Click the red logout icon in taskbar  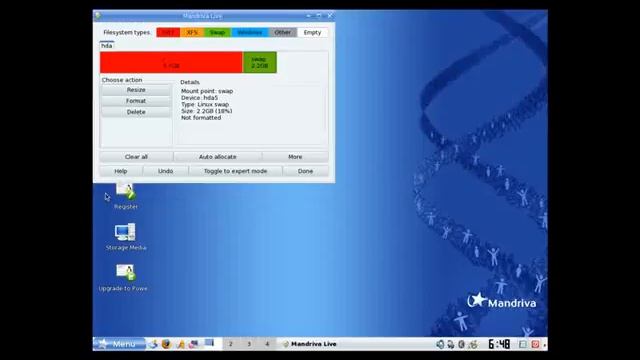(535, 344)
